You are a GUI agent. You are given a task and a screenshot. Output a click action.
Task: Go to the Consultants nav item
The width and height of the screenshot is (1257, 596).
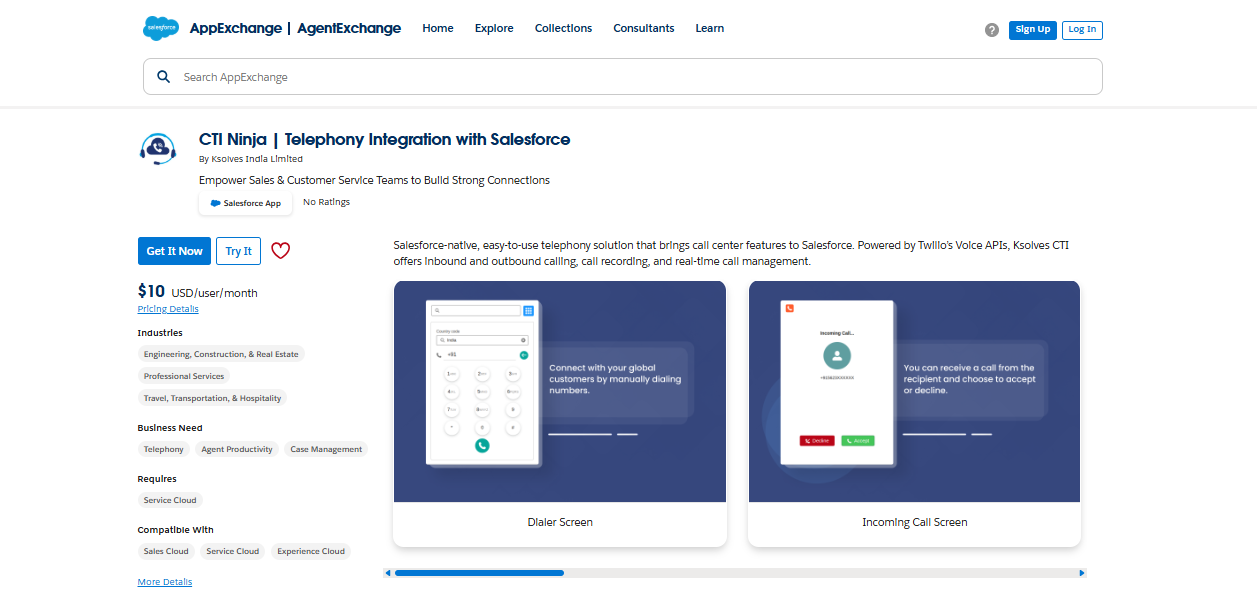tap(643, 28)
